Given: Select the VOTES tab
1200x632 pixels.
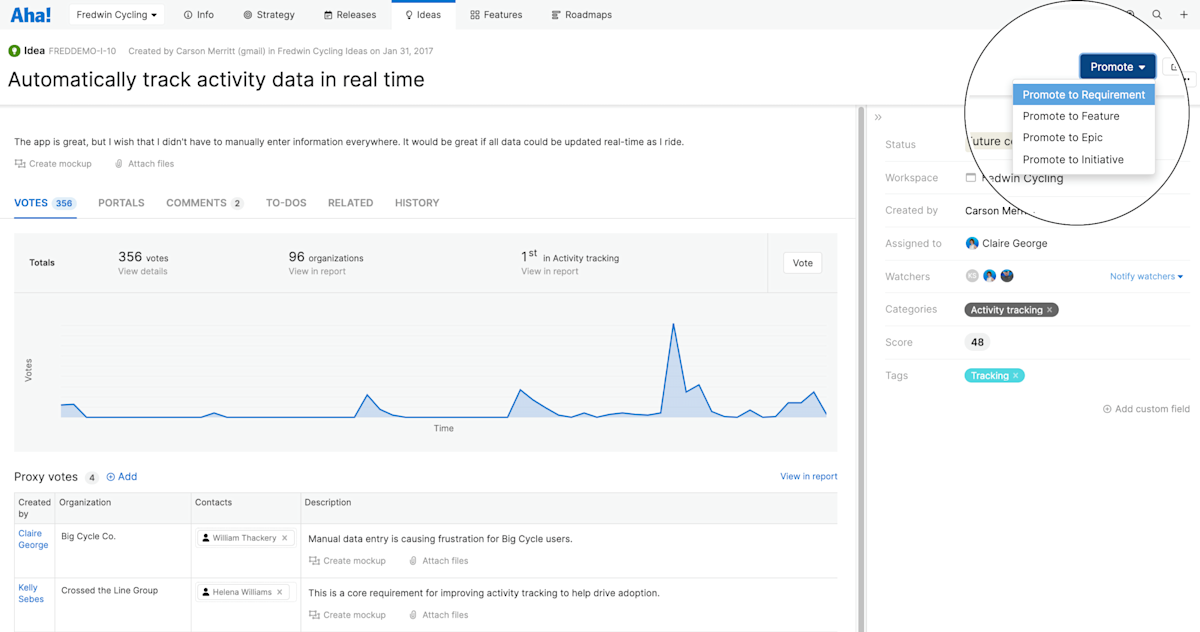Looking at the screenshot, I should pos(45,203).
